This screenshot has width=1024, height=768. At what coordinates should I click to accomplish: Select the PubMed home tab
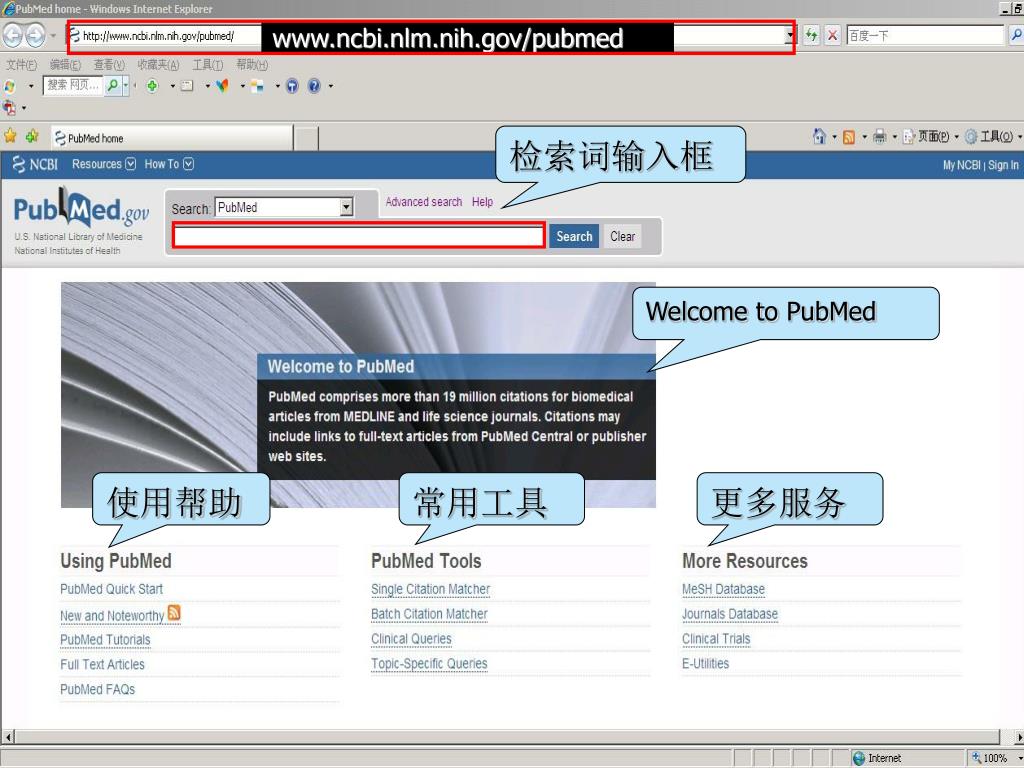coord(172,138)
